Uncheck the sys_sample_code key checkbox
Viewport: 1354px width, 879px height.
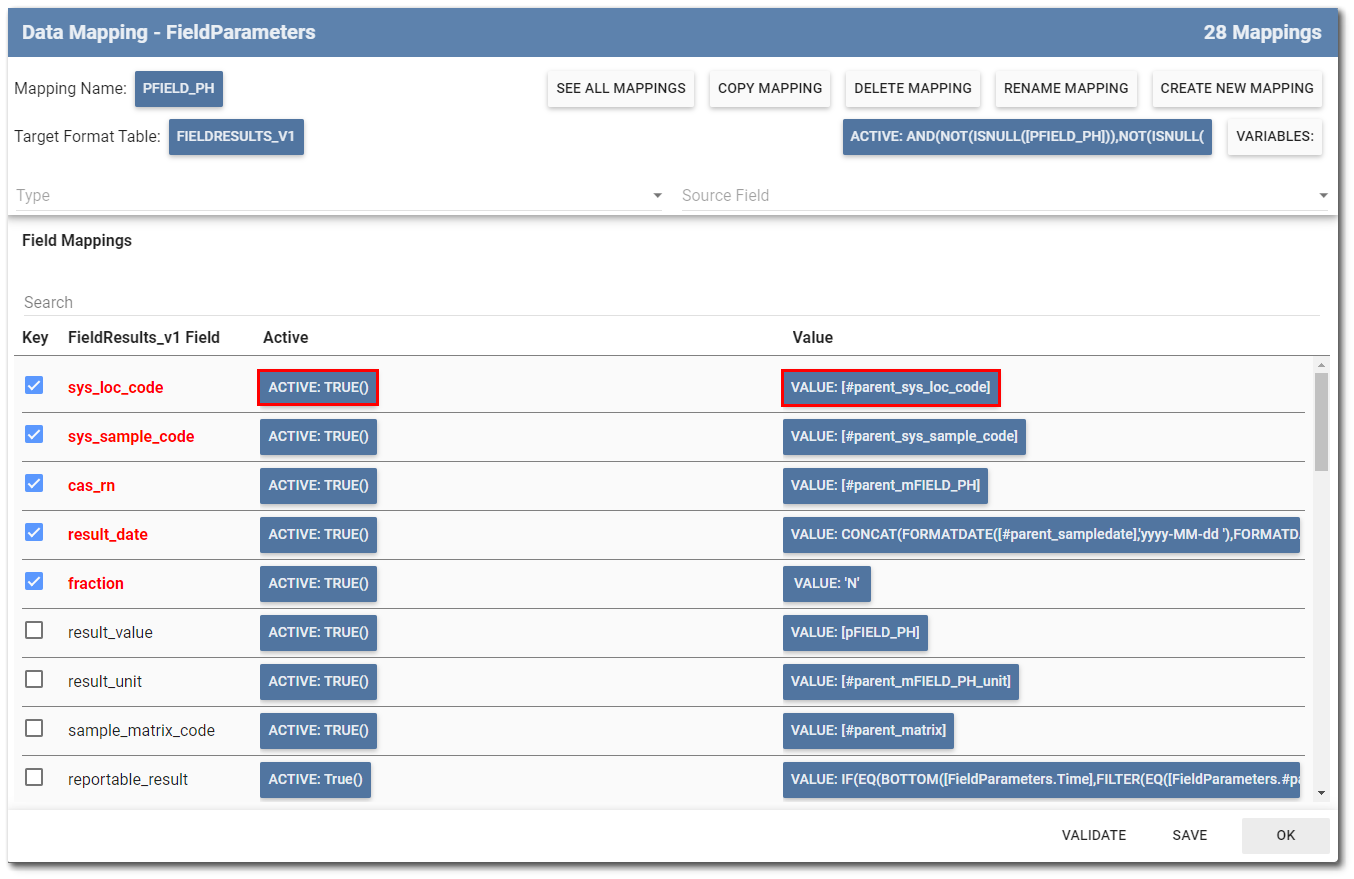33,434
